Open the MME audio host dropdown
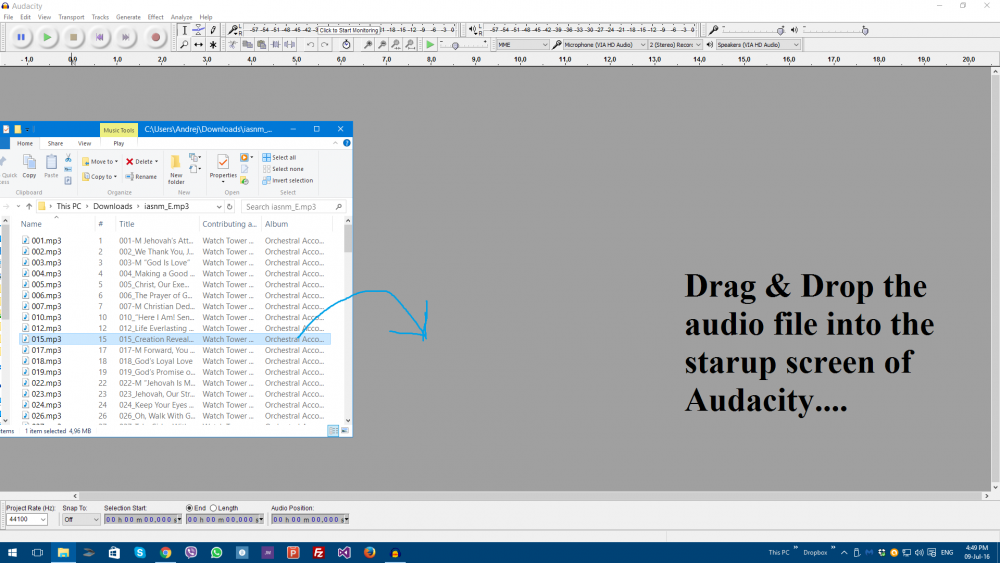Screen dimensions: 1000x563 pyautogui.click(x=522, y=45)
